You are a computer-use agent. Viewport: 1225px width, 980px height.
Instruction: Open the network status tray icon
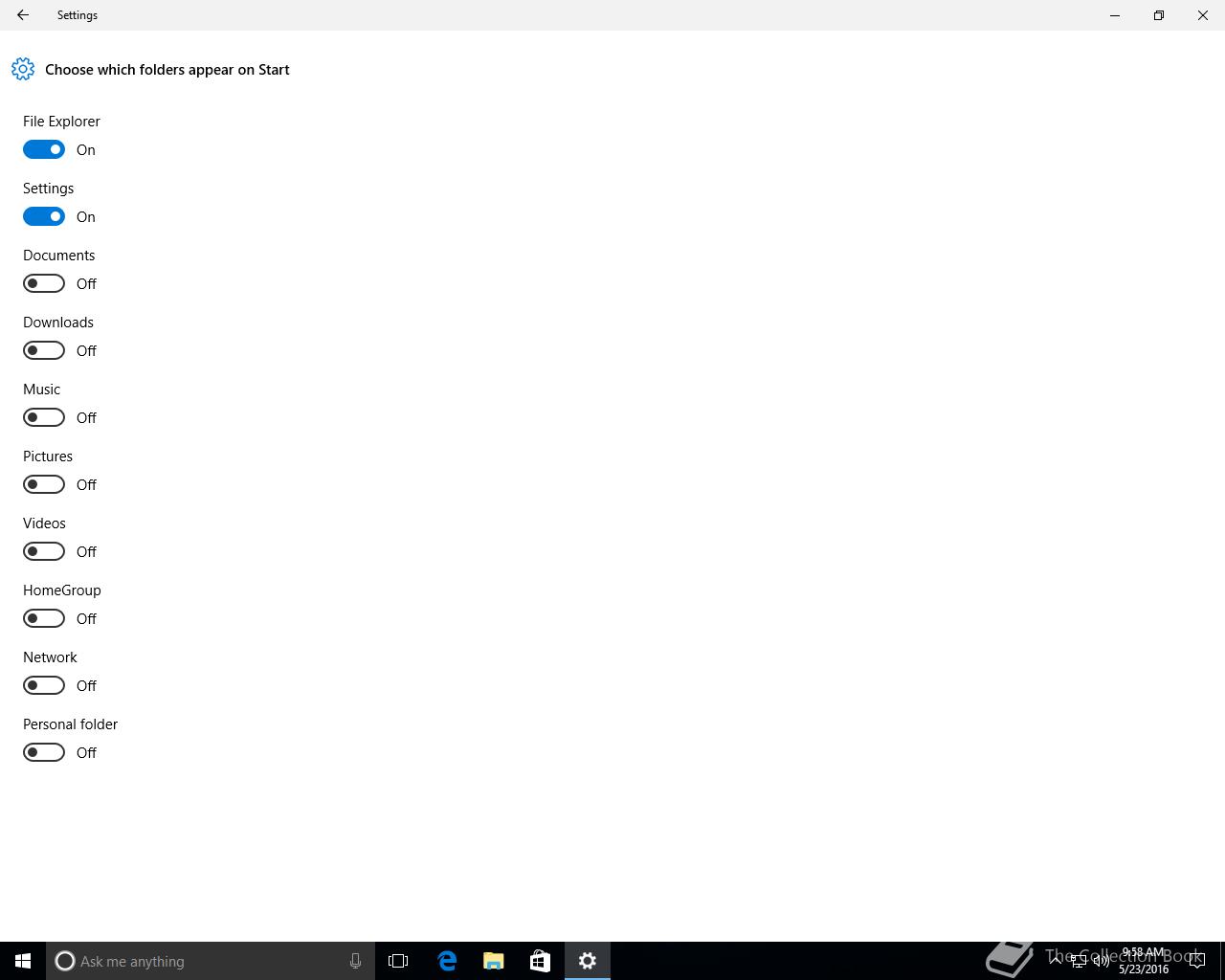(1079, 961)
